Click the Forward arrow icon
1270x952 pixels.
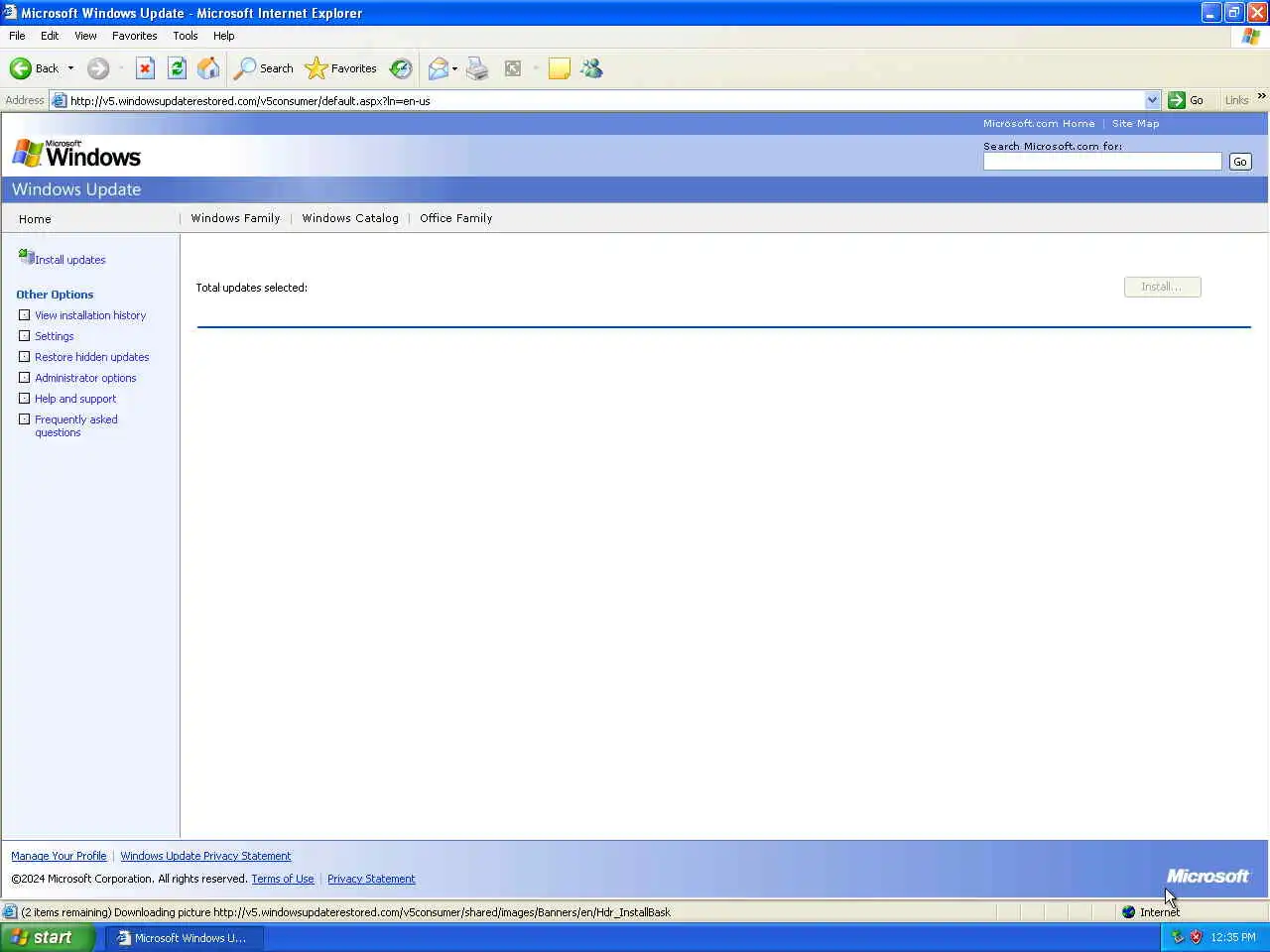point(97,68)
